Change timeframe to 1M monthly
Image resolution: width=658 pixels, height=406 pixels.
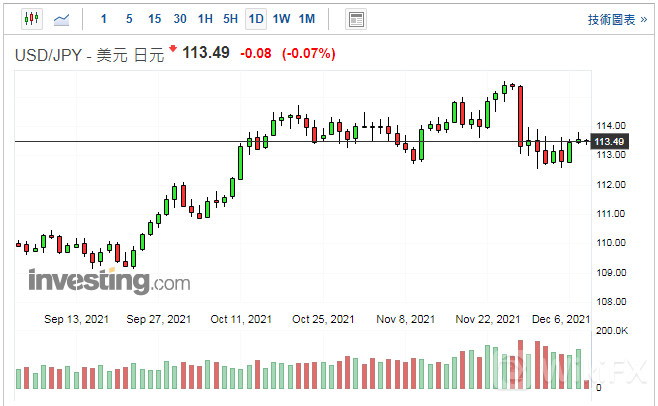click(x=307, y=19)
